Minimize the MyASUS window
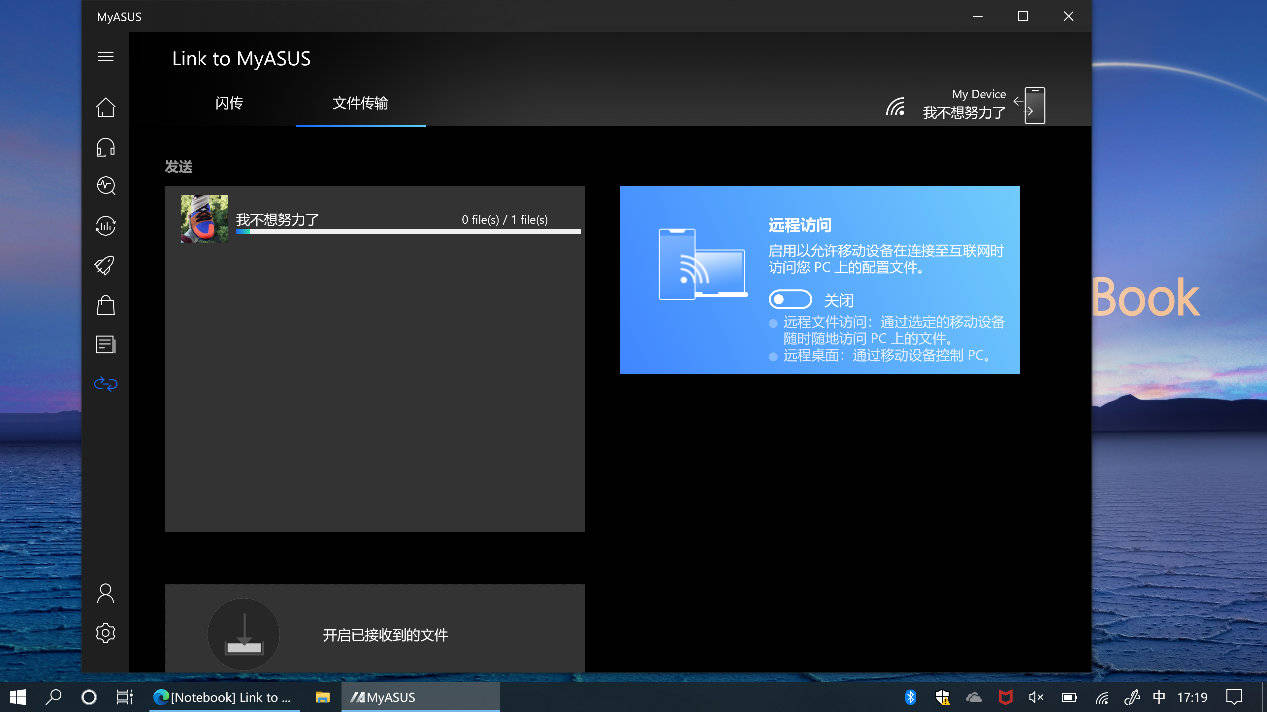The height and width of the screenshot is (712, 1267). (x=977, y=16)
